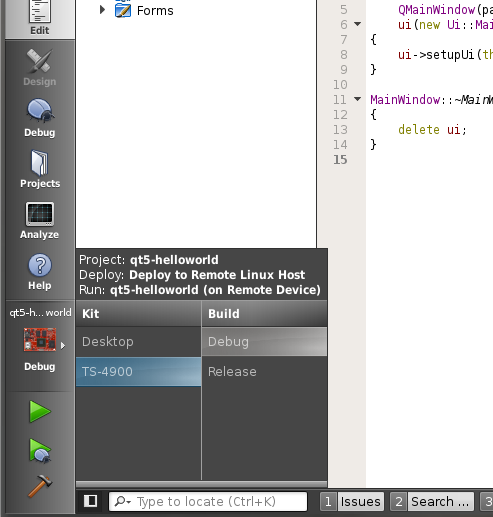Run the project with green play button

tap(40, 412)
